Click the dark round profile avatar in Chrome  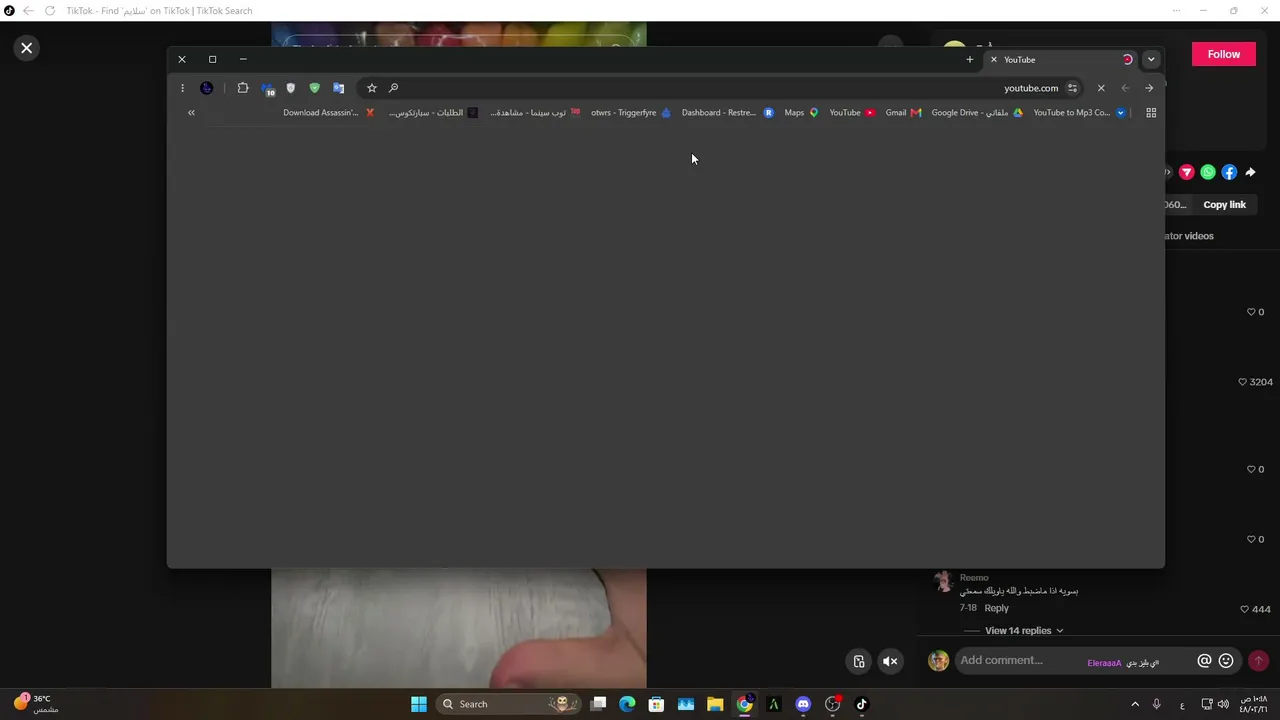coord(207,88)
